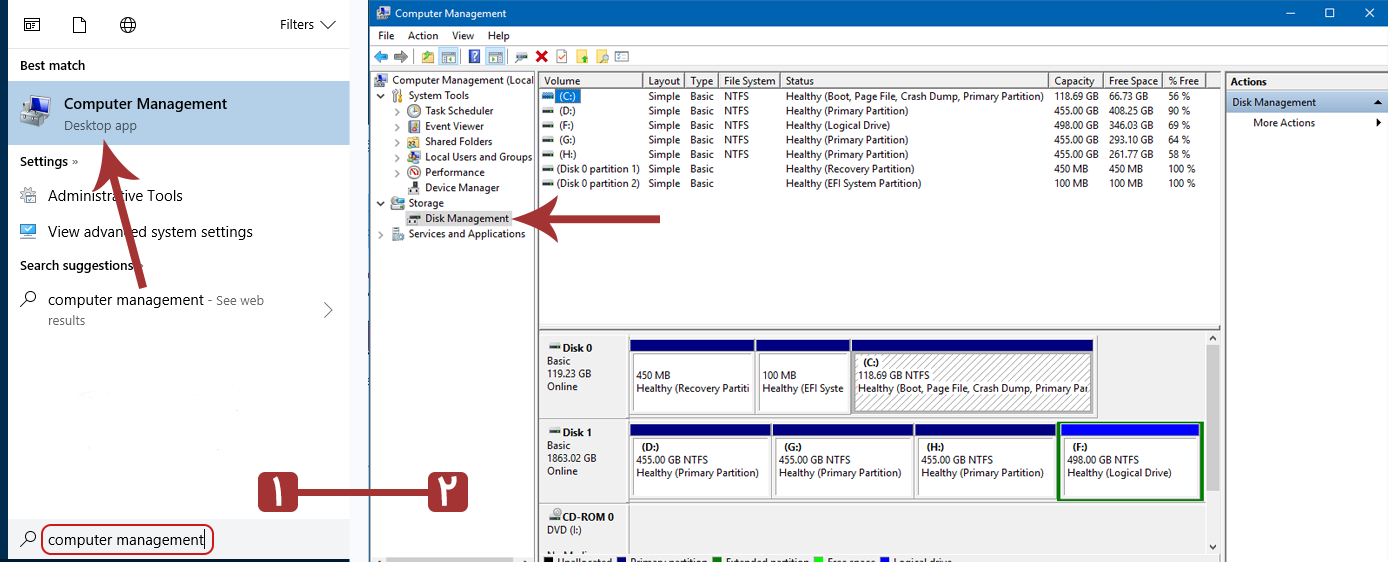Image resolution: width=1388 pixels, height=562 pixels.
Task: Sort by the File System column header
Action: (x=750, y=81)
